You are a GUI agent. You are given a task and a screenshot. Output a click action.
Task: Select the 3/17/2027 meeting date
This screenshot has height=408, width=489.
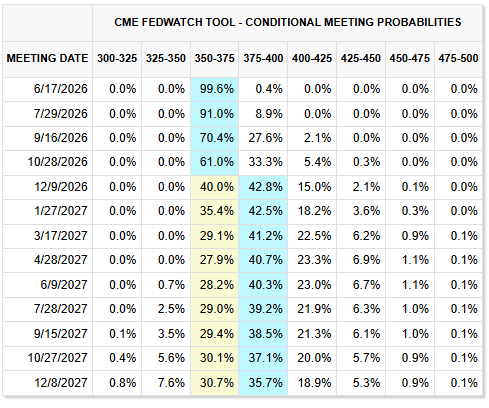[61, 236]
